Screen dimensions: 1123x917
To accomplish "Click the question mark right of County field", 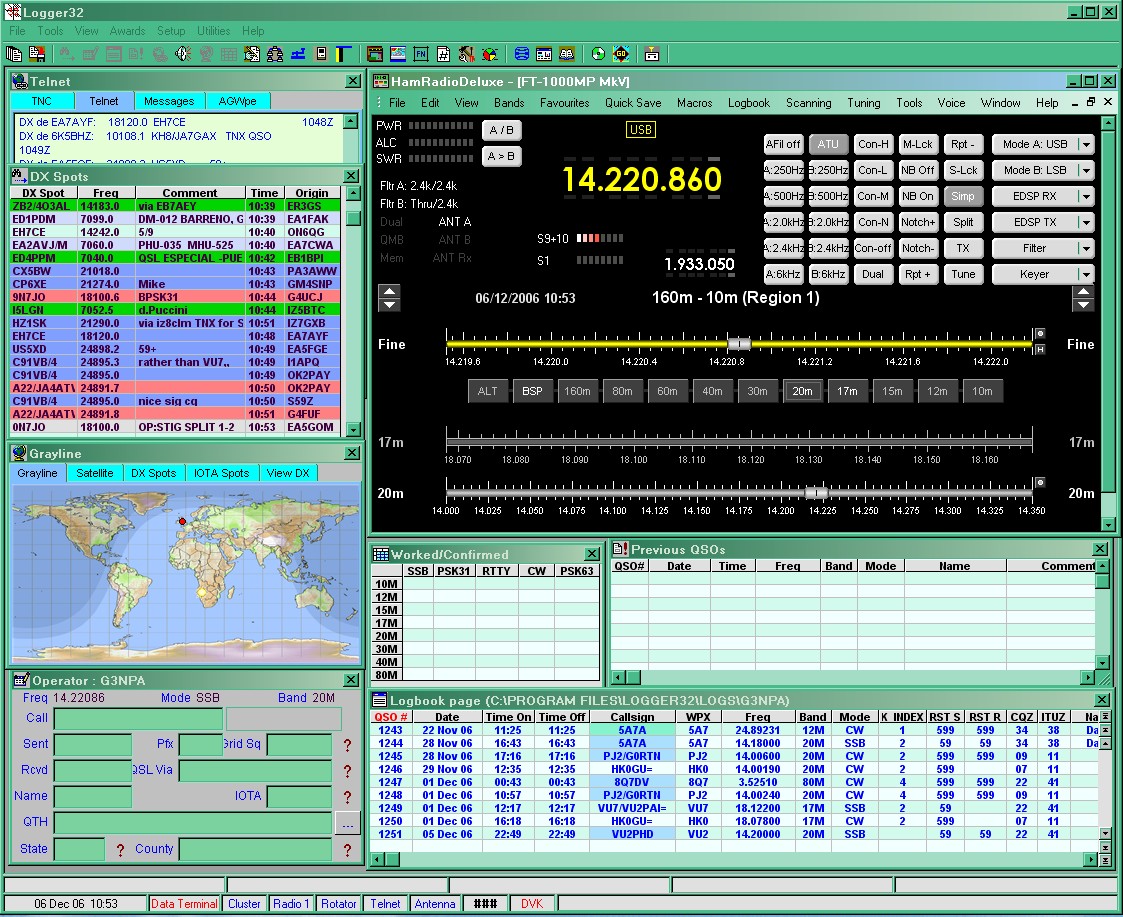I will [347, 850].
